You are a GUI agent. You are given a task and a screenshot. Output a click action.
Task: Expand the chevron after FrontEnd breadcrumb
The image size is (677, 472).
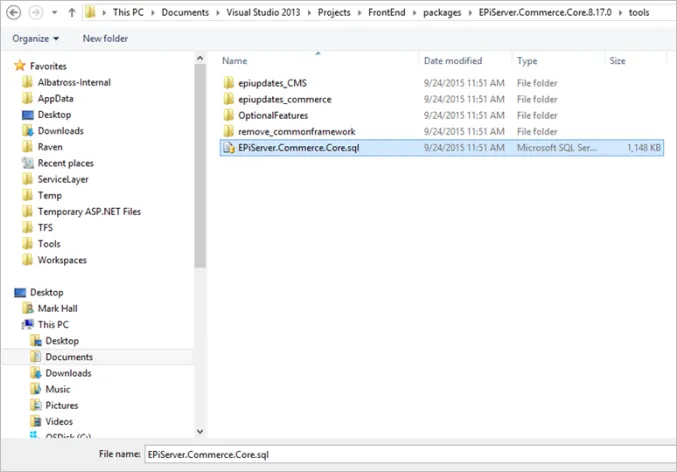(x=414, y=13)
